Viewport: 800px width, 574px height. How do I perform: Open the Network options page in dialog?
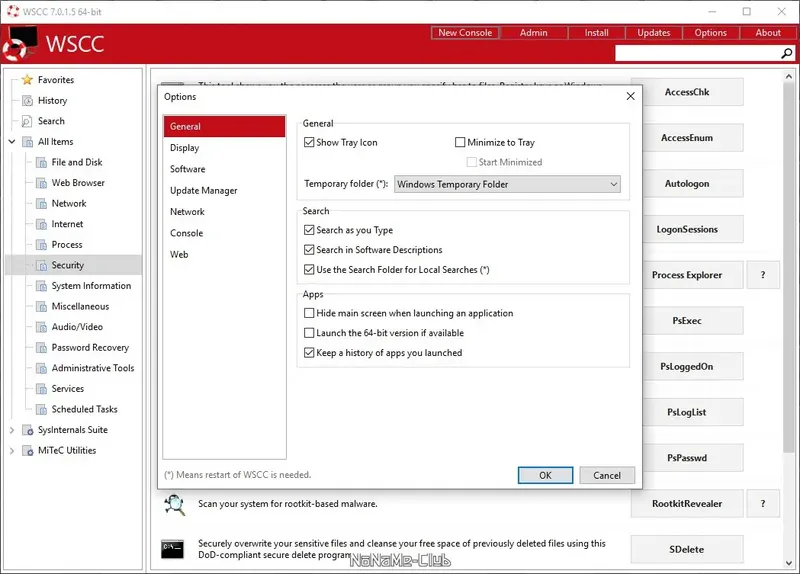click(x=224, y=212)
